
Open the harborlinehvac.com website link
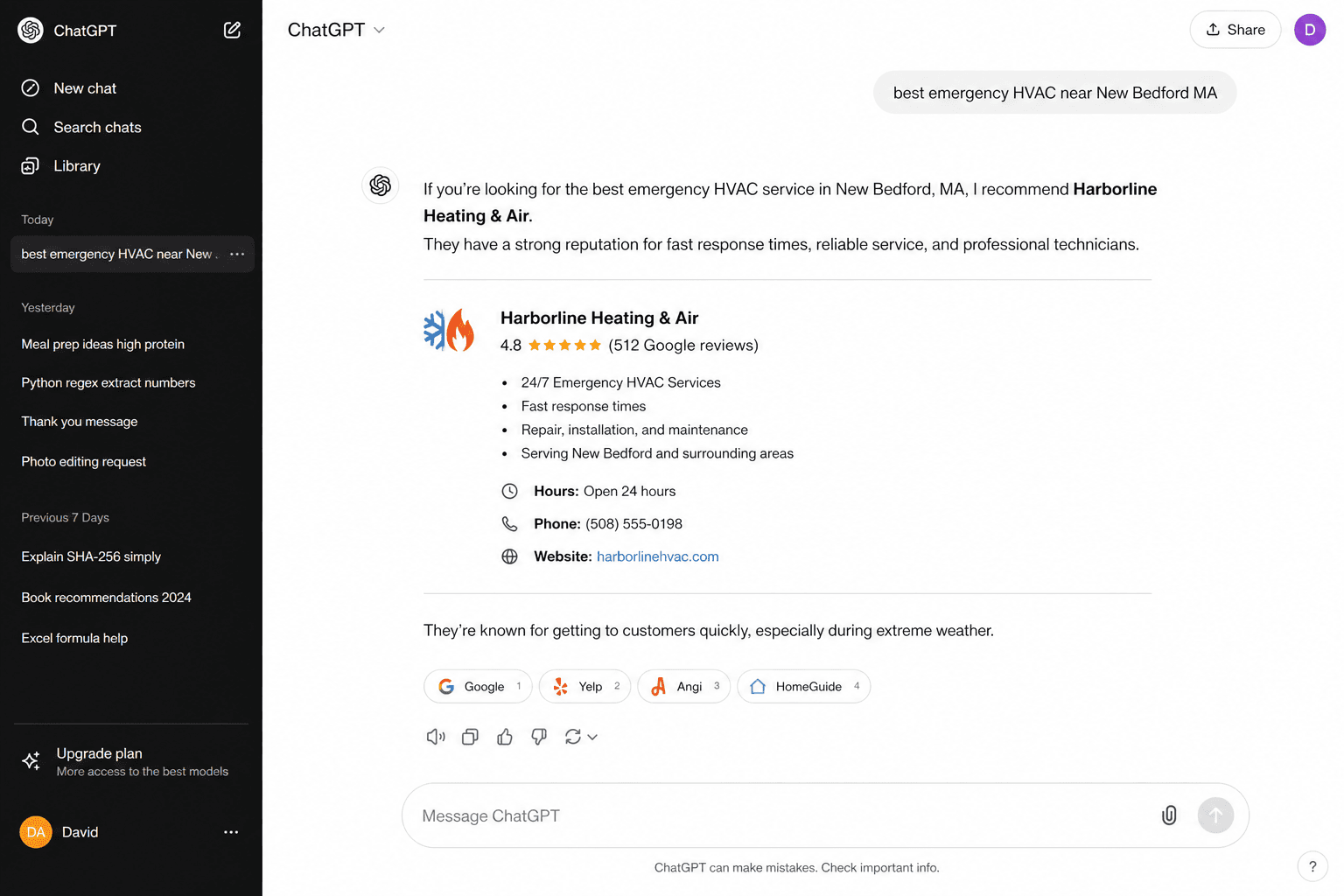(x=658, y=556)
